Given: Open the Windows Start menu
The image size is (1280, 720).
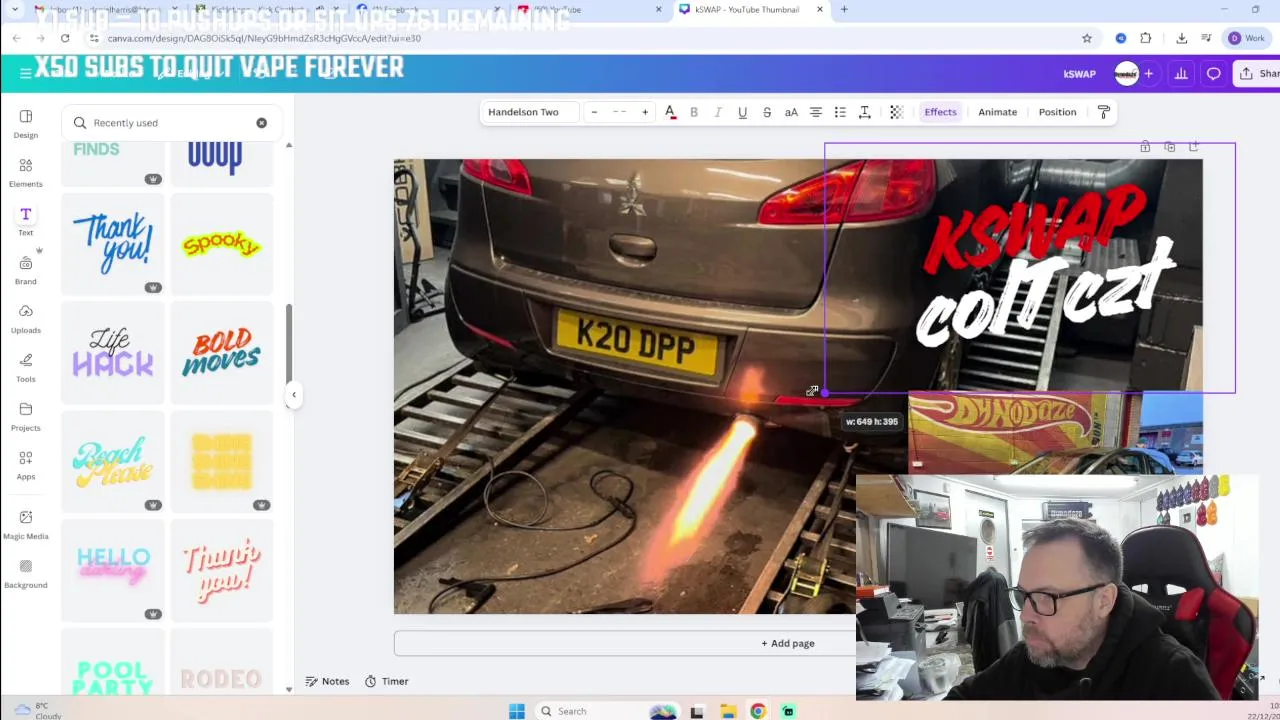Looking at the screenshot, I should tap(517, 711).
